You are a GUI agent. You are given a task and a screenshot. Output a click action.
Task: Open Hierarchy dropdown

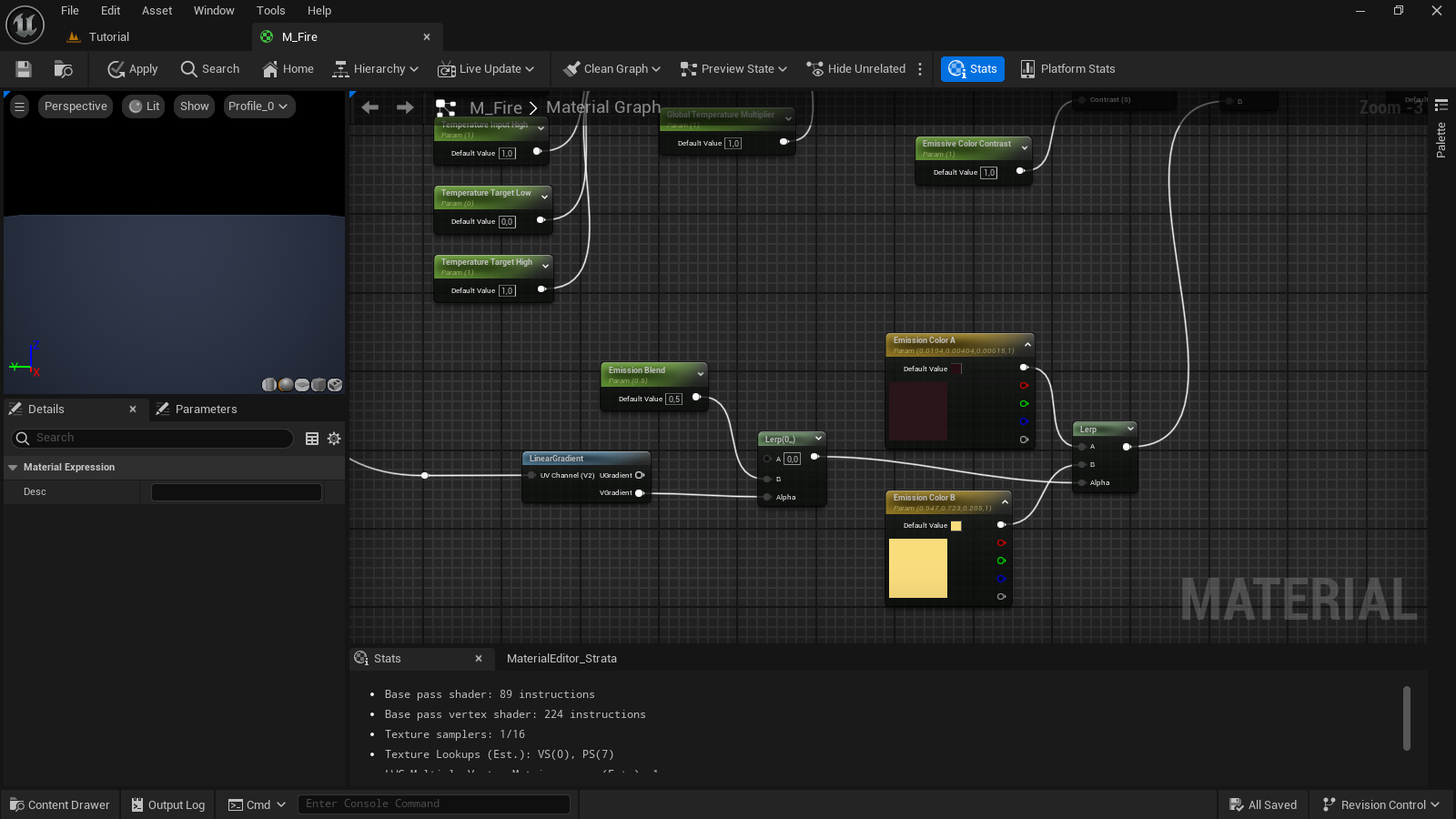(375, 69)
